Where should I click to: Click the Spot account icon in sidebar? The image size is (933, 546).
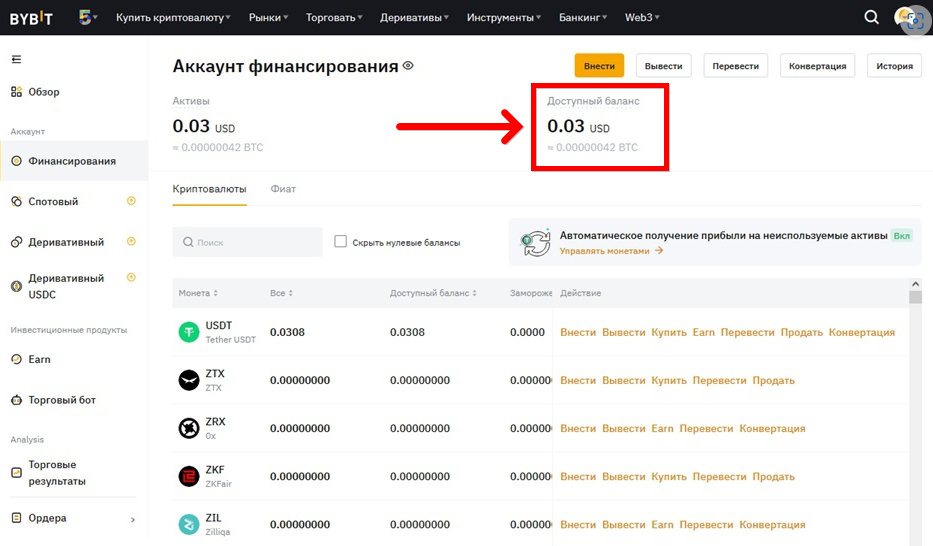point(17,202)
